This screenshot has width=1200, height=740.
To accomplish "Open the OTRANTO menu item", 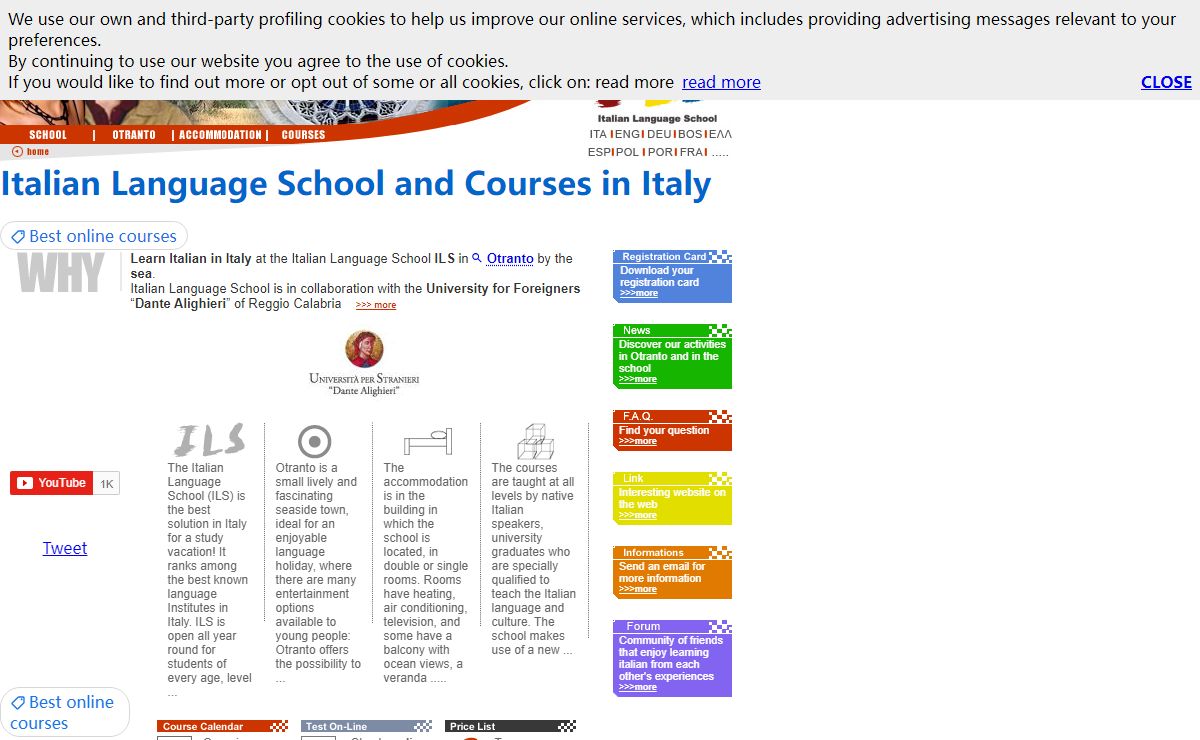I will tap(134, 135).
